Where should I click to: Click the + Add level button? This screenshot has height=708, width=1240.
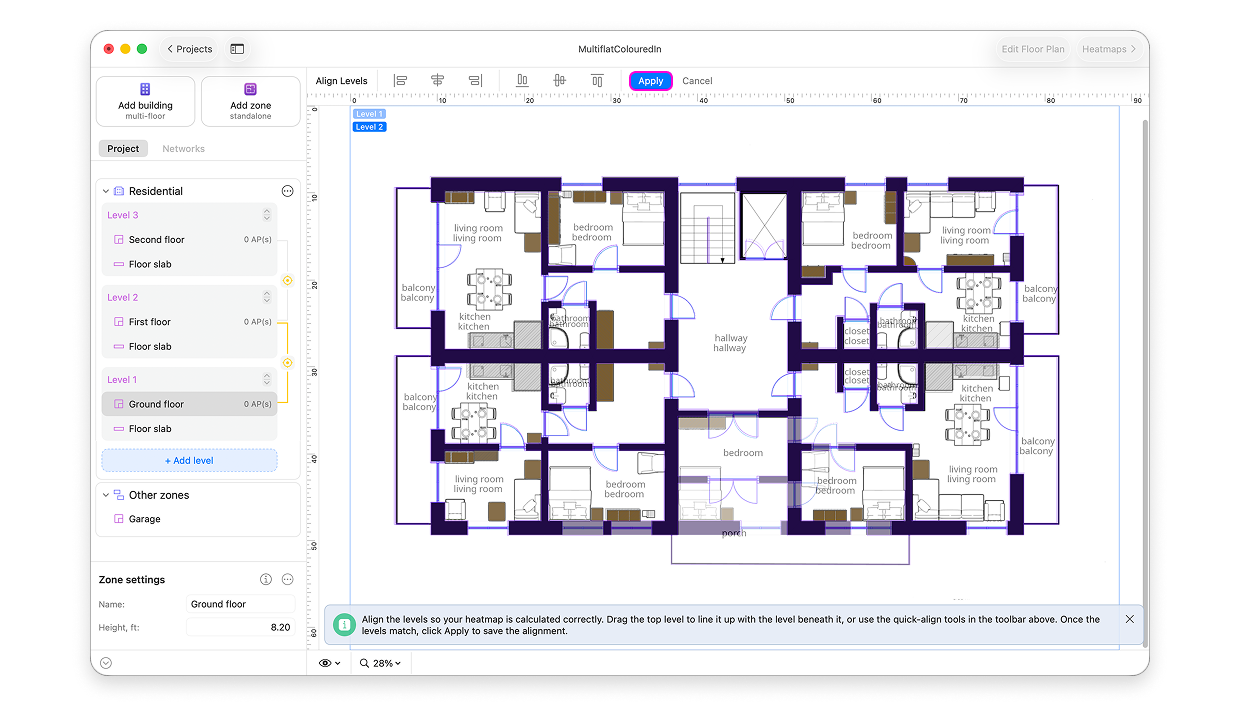pyautogui.click(x=189, y=461)
